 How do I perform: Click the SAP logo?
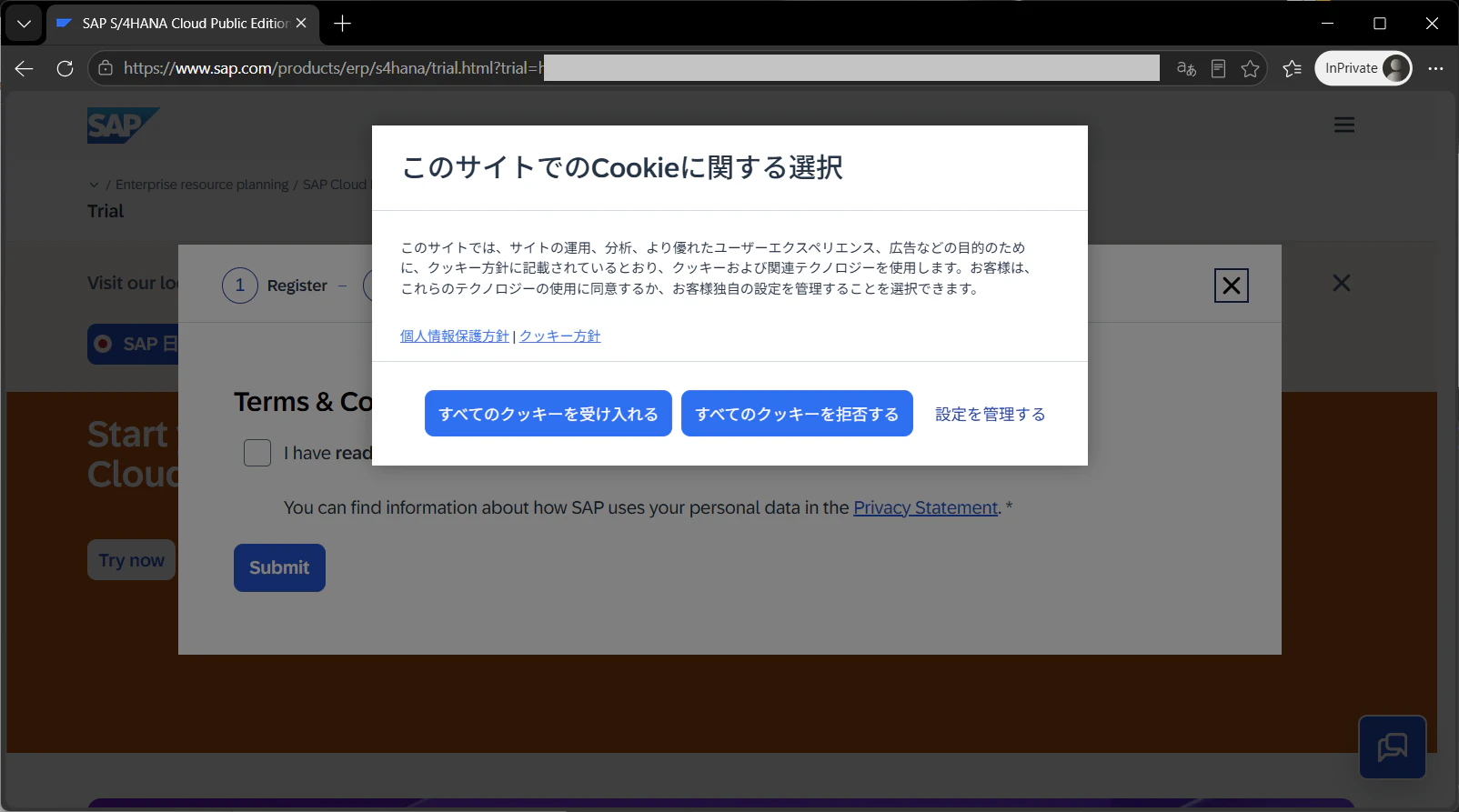[x=123, y=125]
